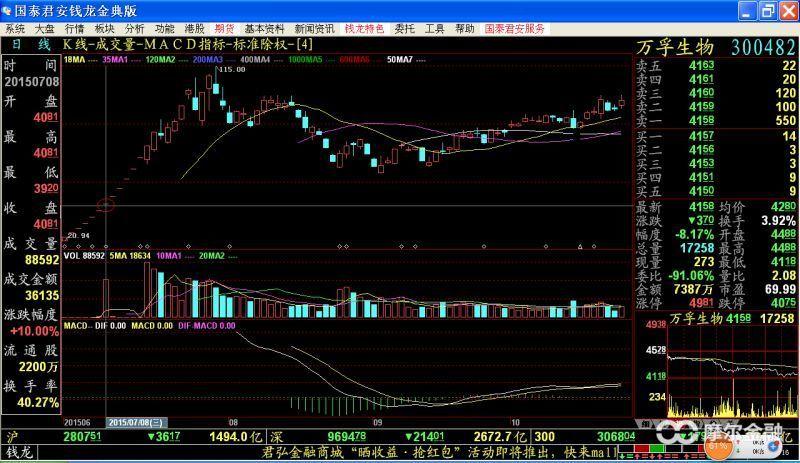Click the VOL 88592 indicator label
800x463 pixels.
[x=84, y=256]
